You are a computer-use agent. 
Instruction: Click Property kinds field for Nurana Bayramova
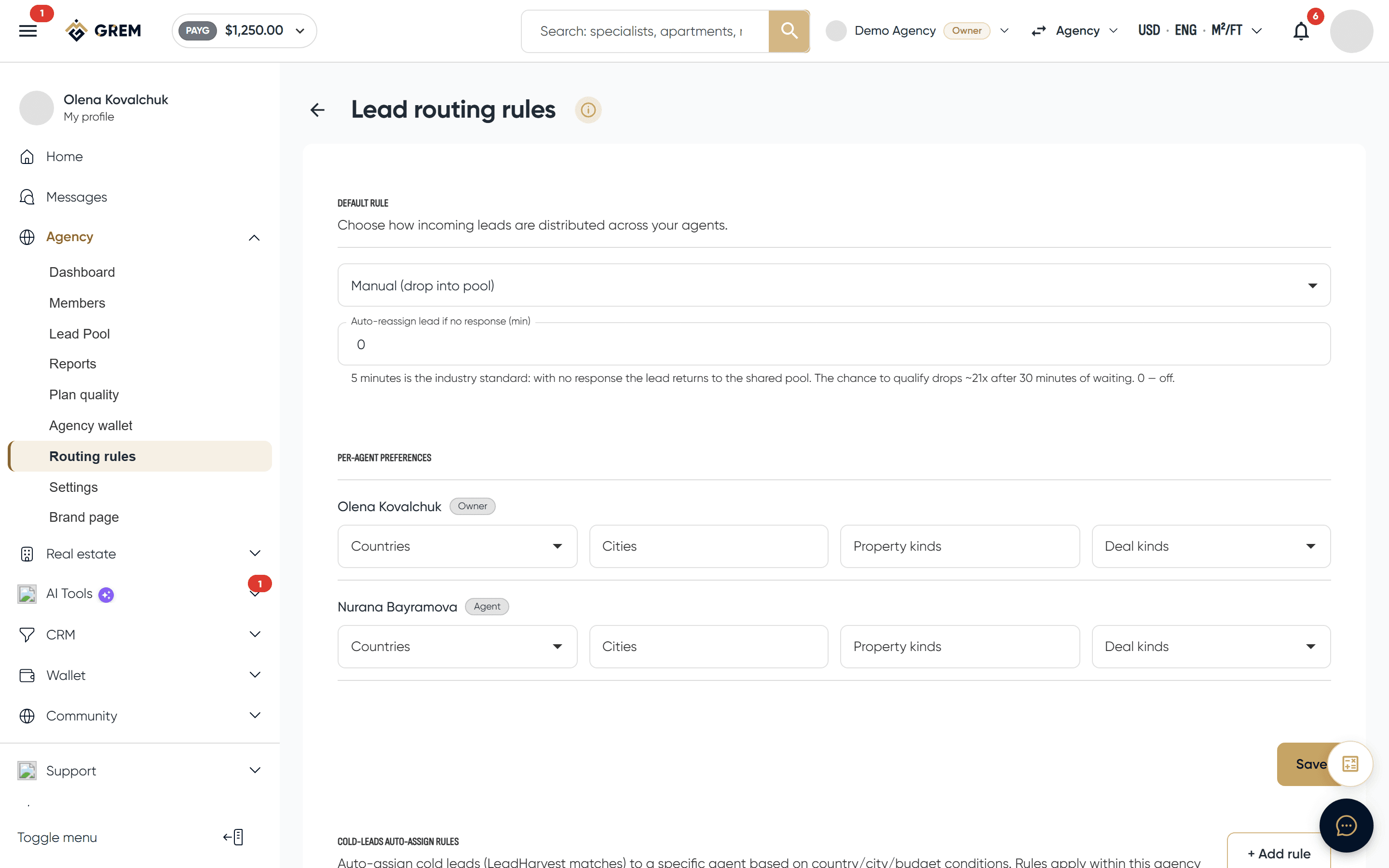click(960, 646)
